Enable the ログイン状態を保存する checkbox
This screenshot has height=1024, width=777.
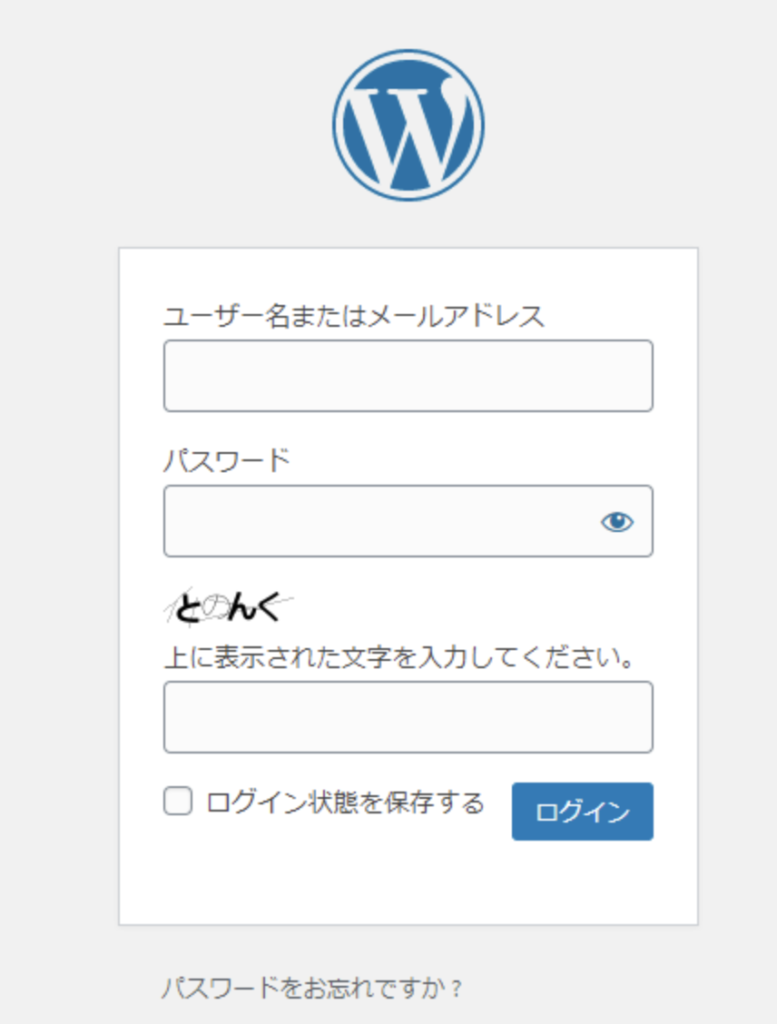(x=178, y=801)
